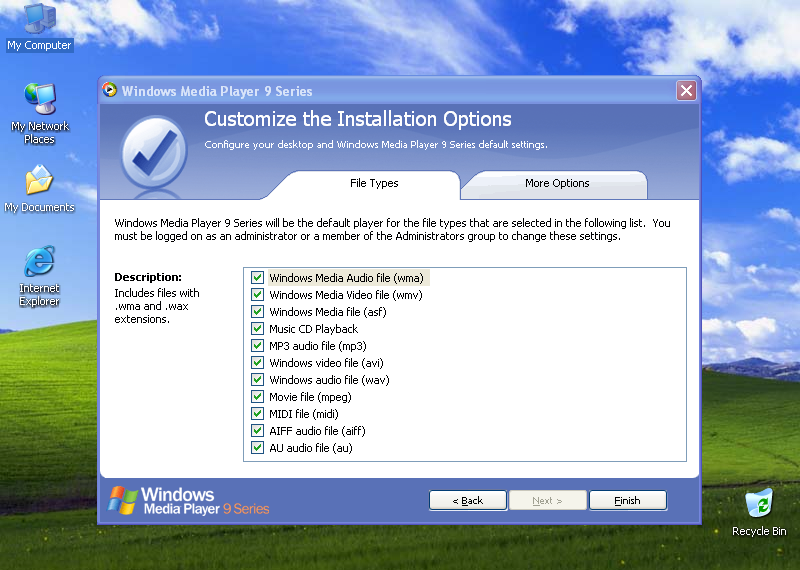Screen dimensions: 800x570
Task: Toggle Movie file (mpeg) checkbox
Action: tap(257, 396)
